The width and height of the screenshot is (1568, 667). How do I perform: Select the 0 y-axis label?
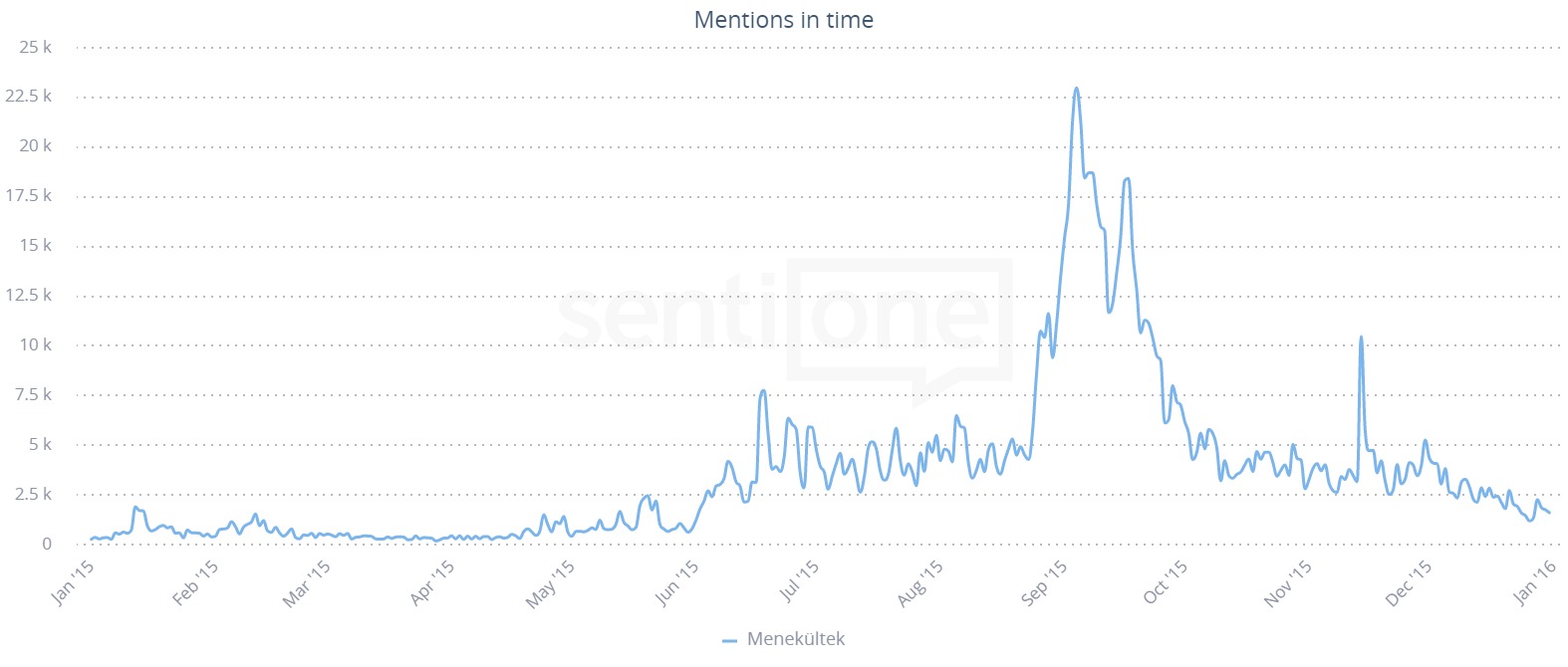(x=46, y=544)
